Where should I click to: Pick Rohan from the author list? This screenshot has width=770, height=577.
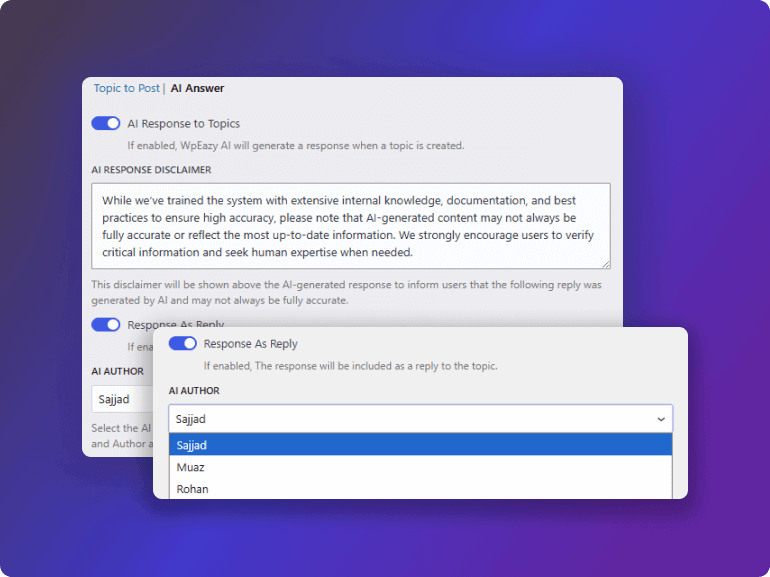pyautogui.click(x=192, y=489)
